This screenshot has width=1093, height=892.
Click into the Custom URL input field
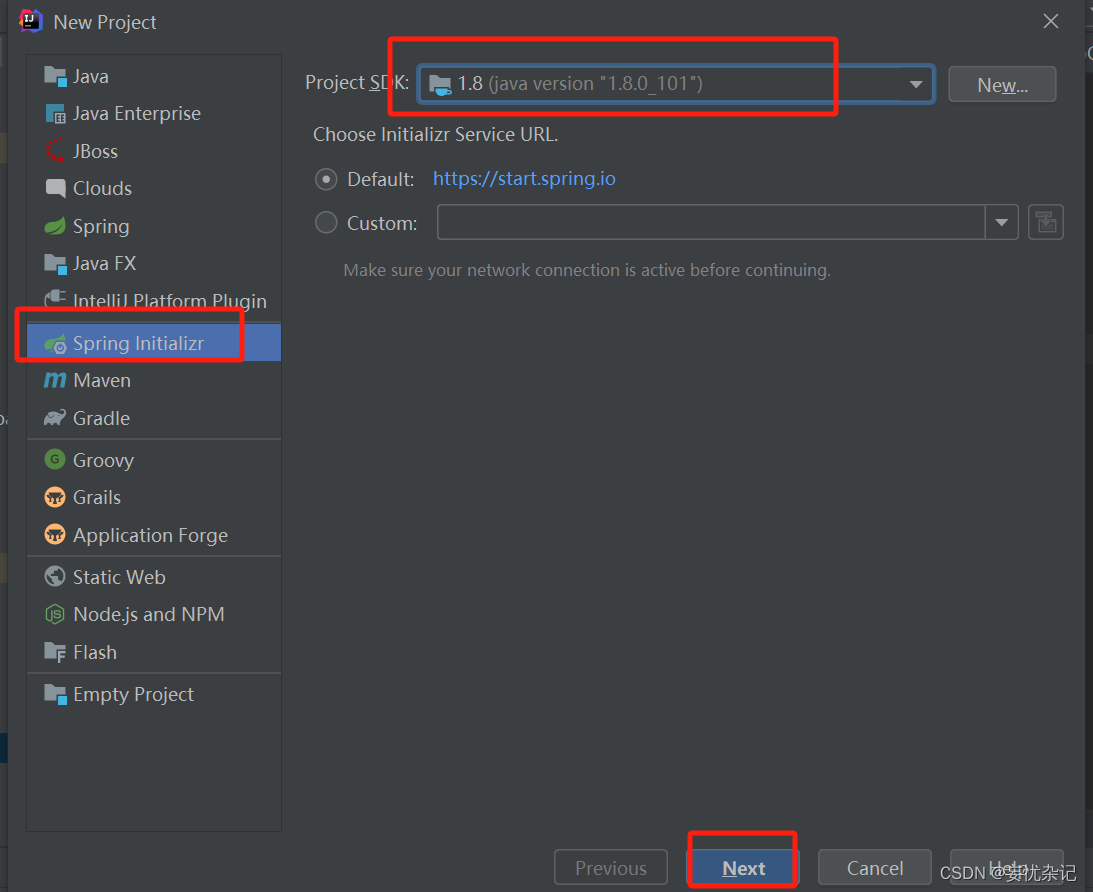click(x=711, y=222)
